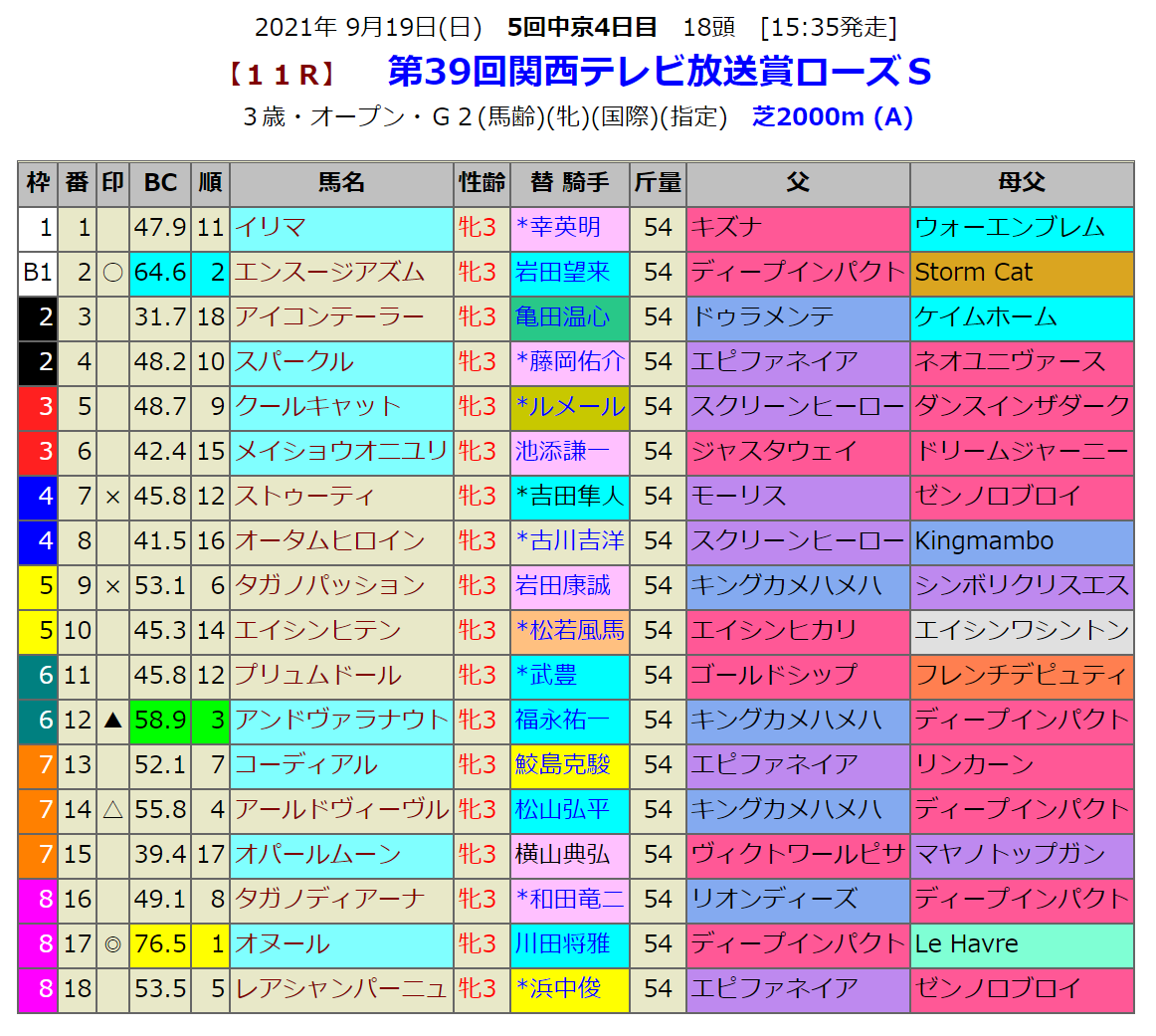This screenshot has width=1156, height=1036.
Task: Click the red frame 3 cell for クールキャット
Action: point(38,406)
